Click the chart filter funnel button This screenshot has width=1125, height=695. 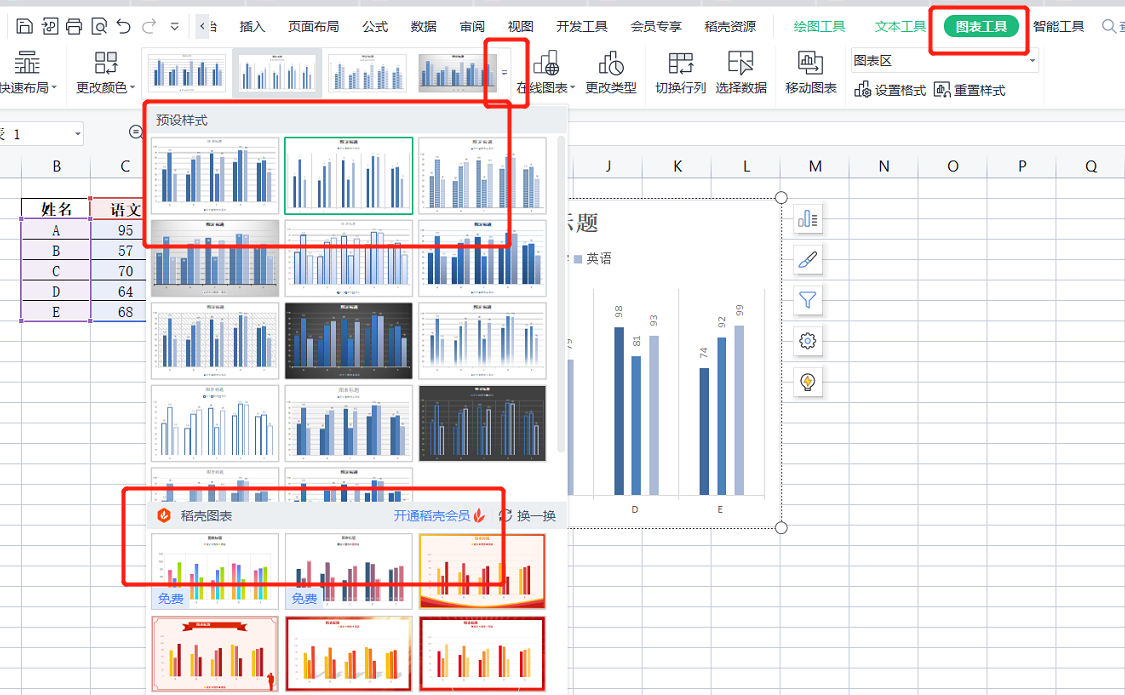click(x=808, y=300)
